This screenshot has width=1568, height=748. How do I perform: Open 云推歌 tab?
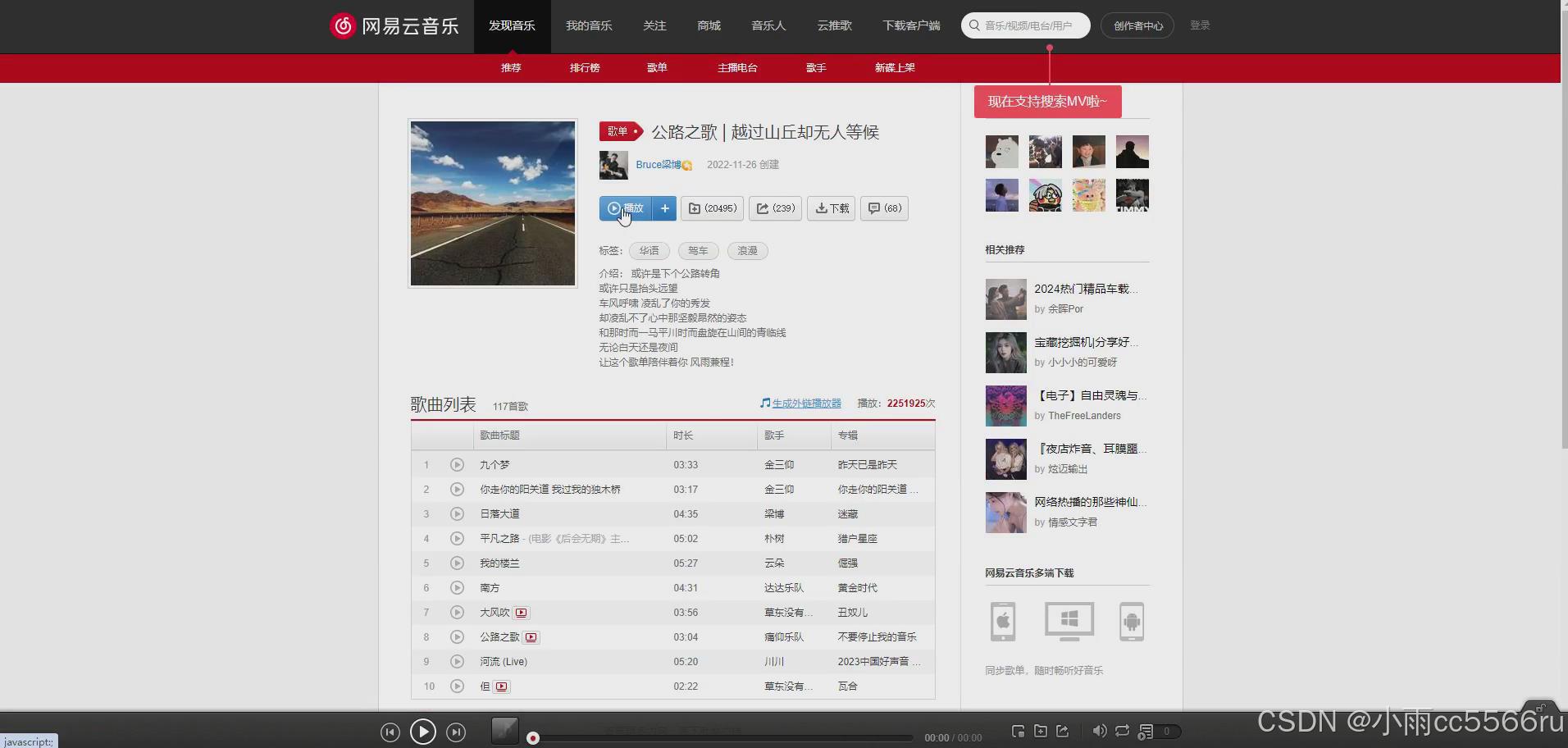[834, 26]
